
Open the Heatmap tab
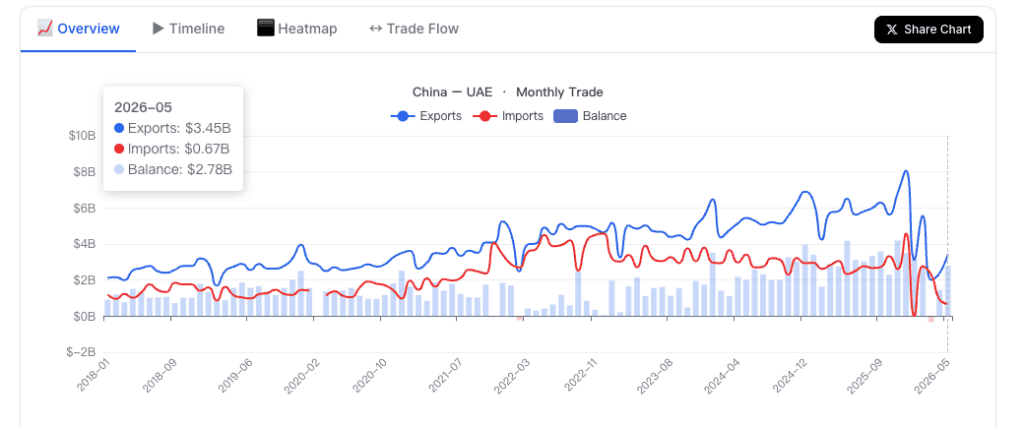click(x=297, y=29)
